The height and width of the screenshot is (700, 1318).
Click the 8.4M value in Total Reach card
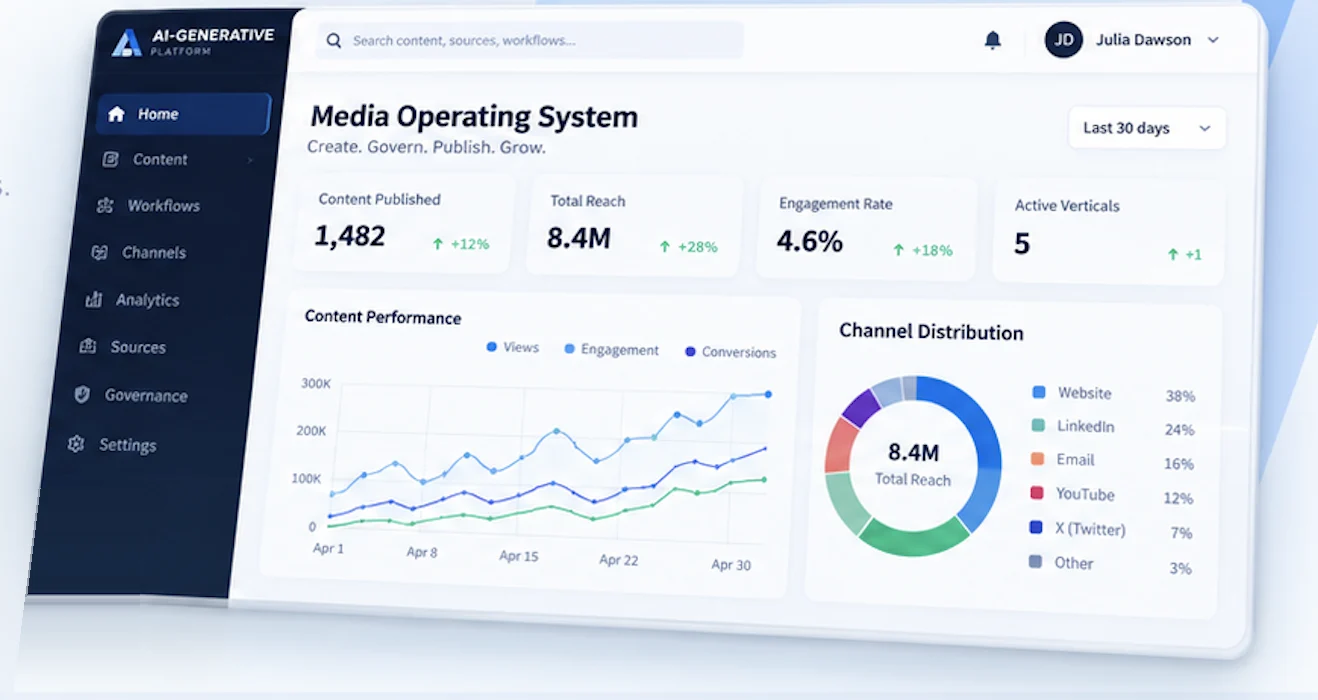pyautogui.click(x=580, y=238)
